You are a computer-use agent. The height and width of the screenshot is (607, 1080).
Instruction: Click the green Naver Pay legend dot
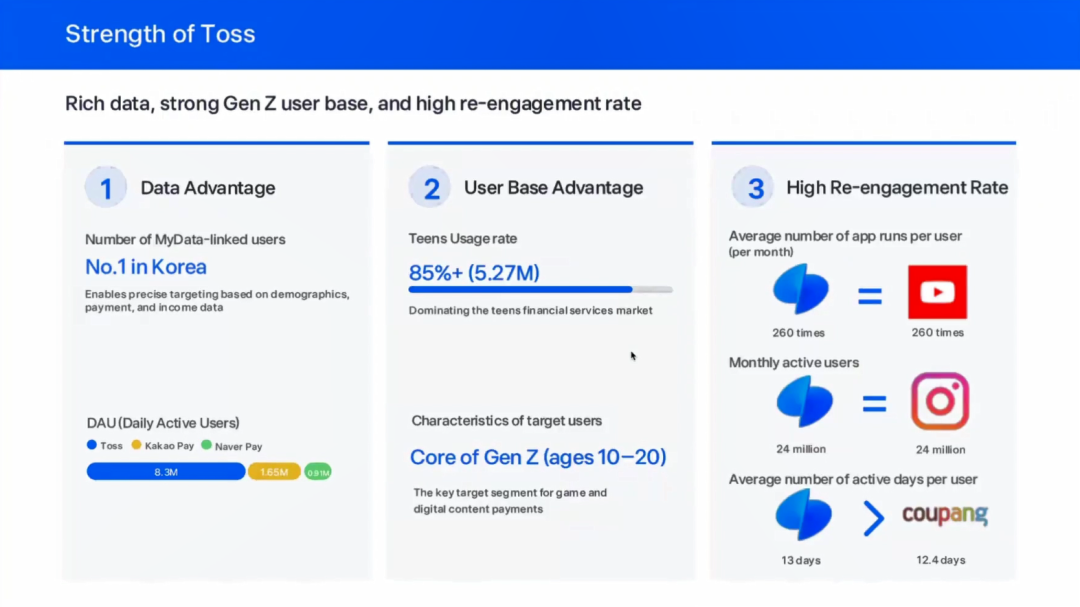coord(206,445)
